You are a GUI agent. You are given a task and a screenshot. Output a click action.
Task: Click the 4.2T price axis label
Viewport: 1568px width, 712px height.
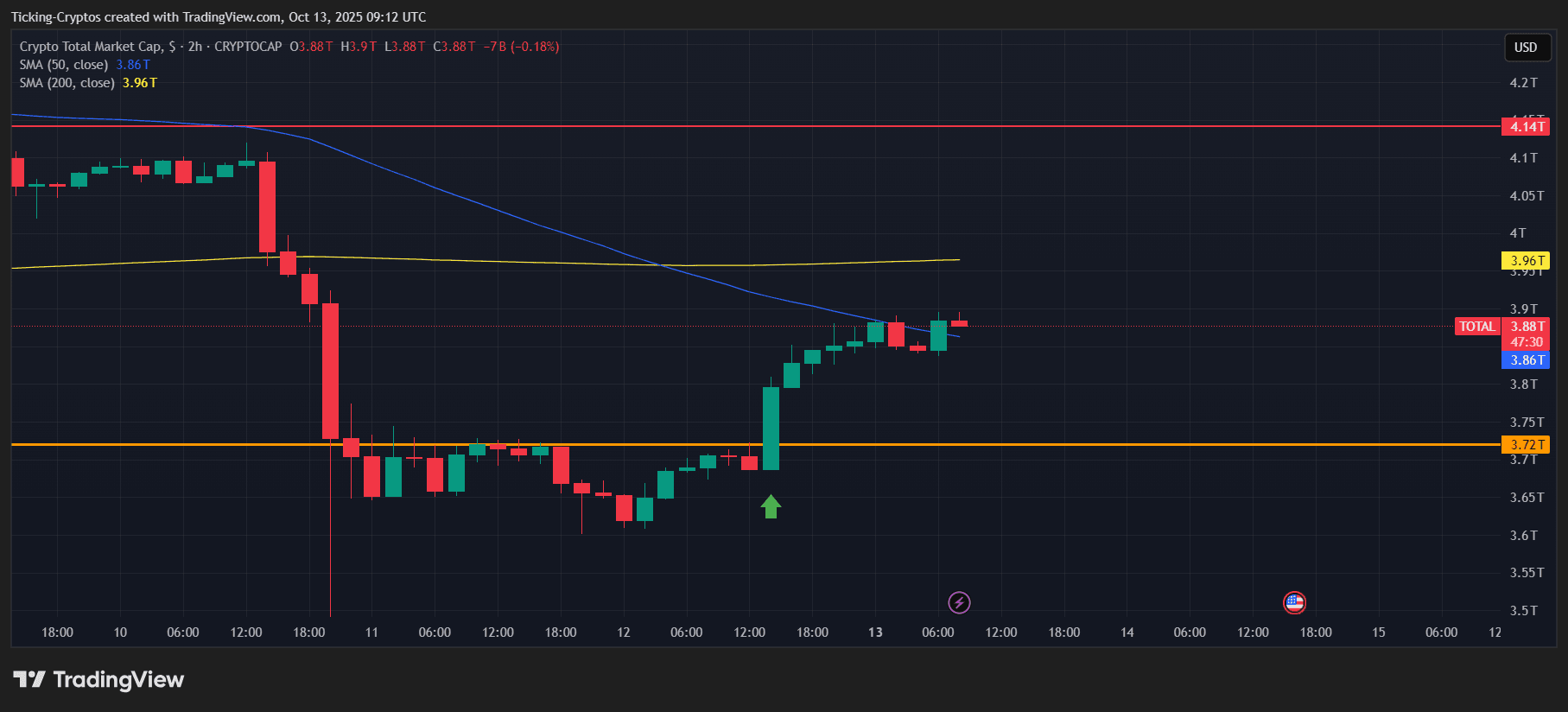[x=1523, y=83]
